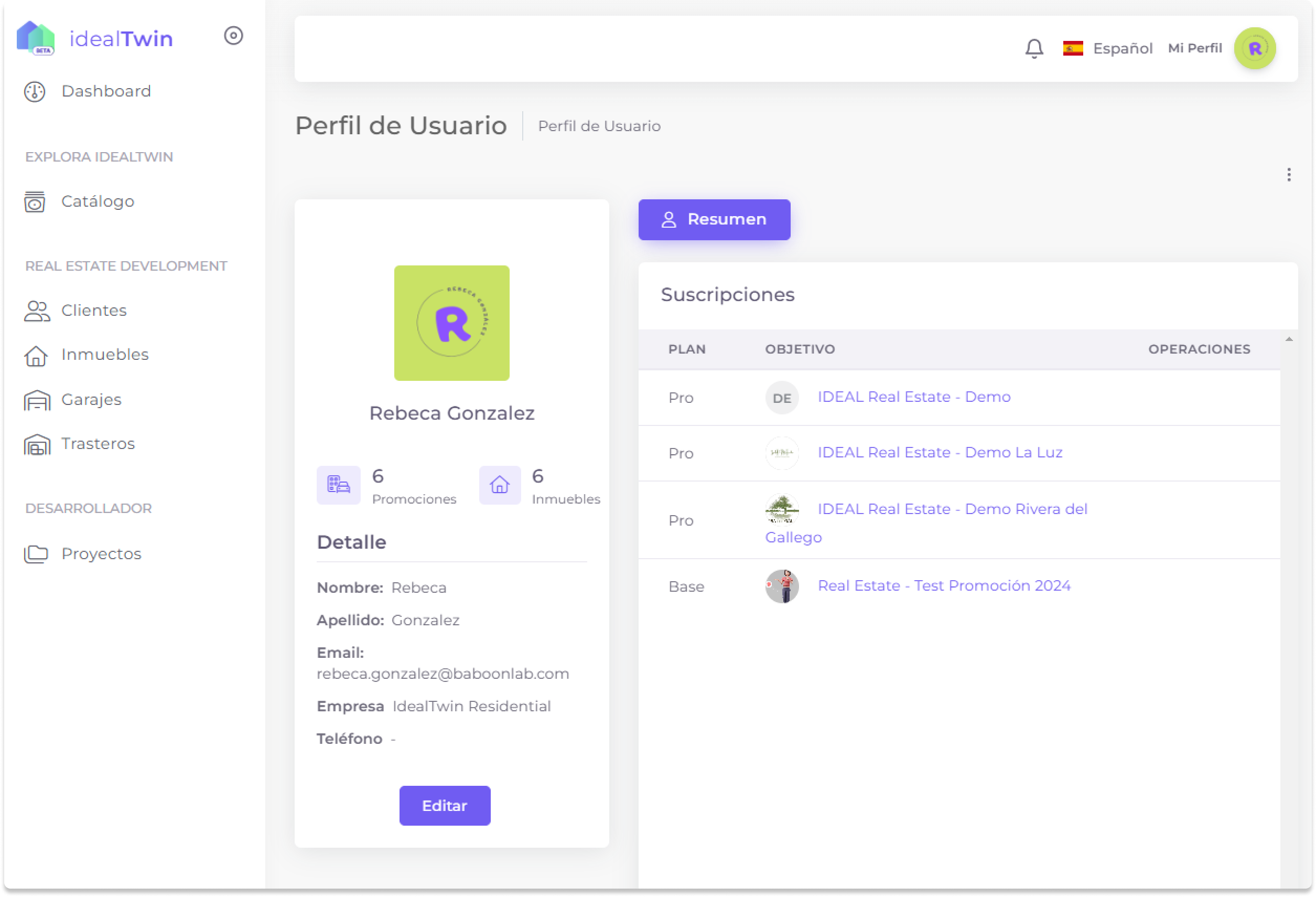Navigate to Garajes
This screenshot has height=897, width=1316.
pyautogui.click(x=91, y=400)
